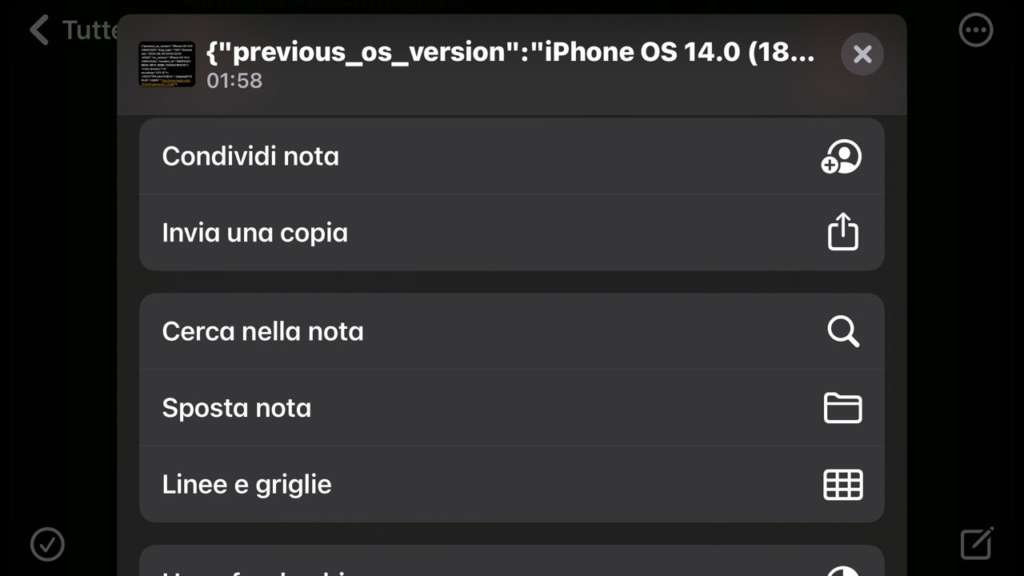The image size is (1024, 576).
Task: Tap the folder icon beside Sposta nota
Action: coord(842,408)
